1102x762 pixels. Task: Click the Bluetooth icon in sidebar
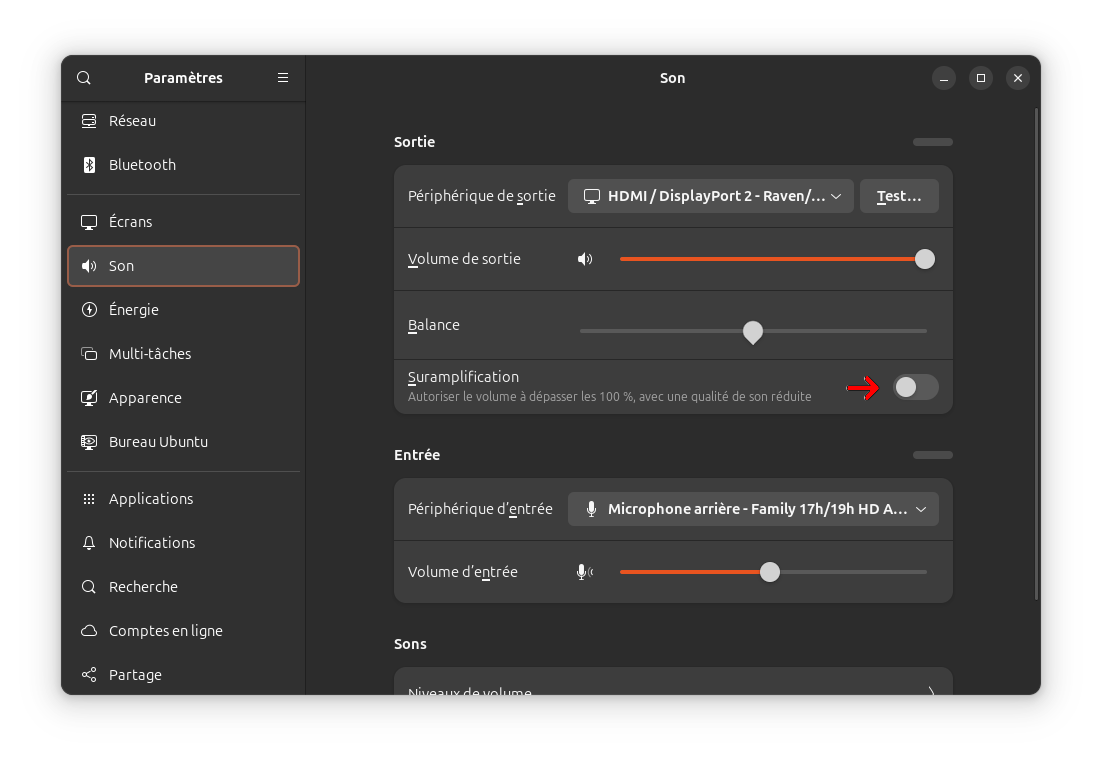click(89, 164)
